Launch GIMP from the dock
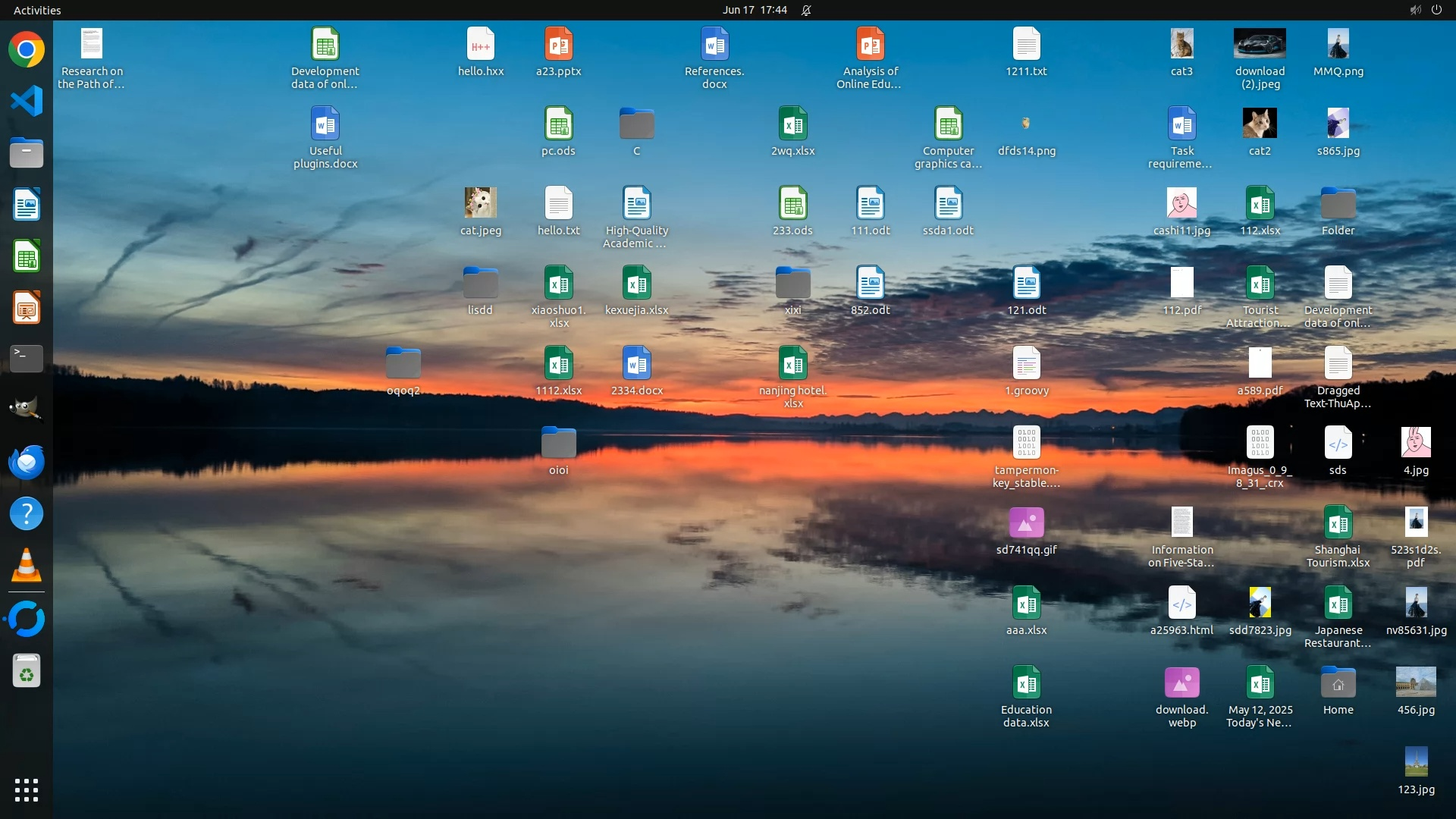Image resolution: width=1456 pixels, height=819 pixels. coord(27,409)
